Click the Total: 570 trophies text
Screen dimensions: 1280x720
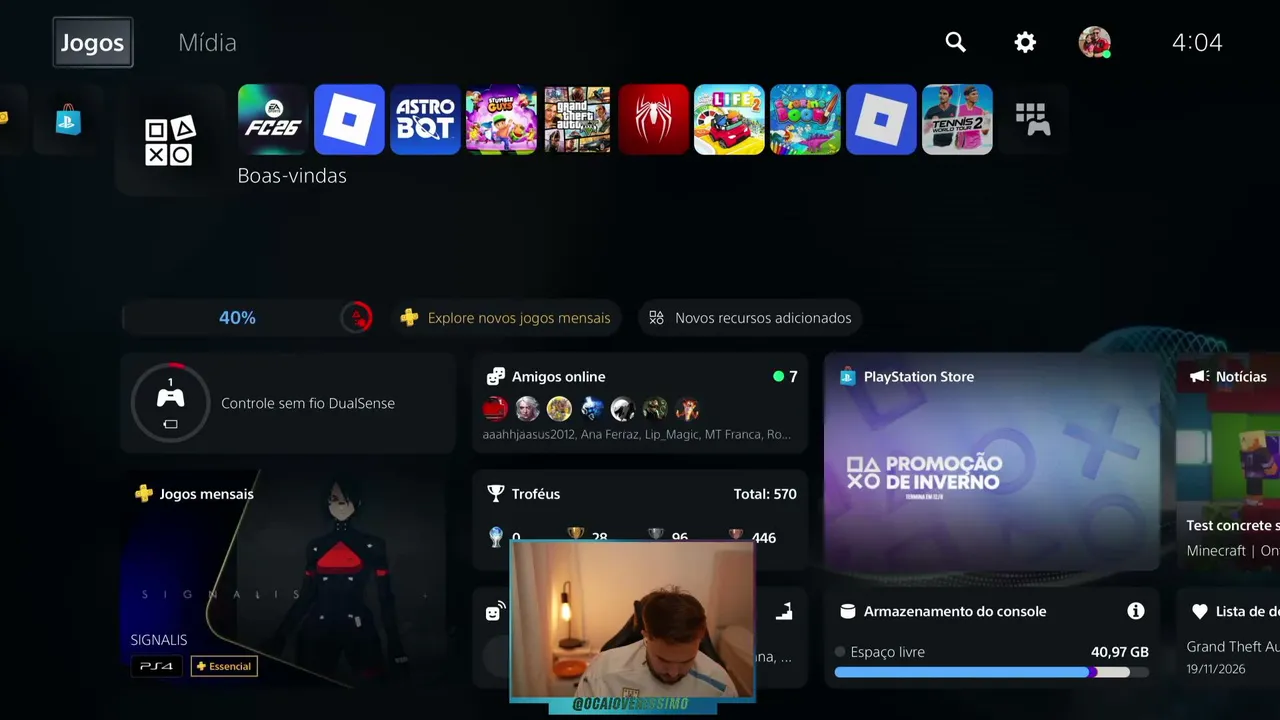click(x=765, y=494)
